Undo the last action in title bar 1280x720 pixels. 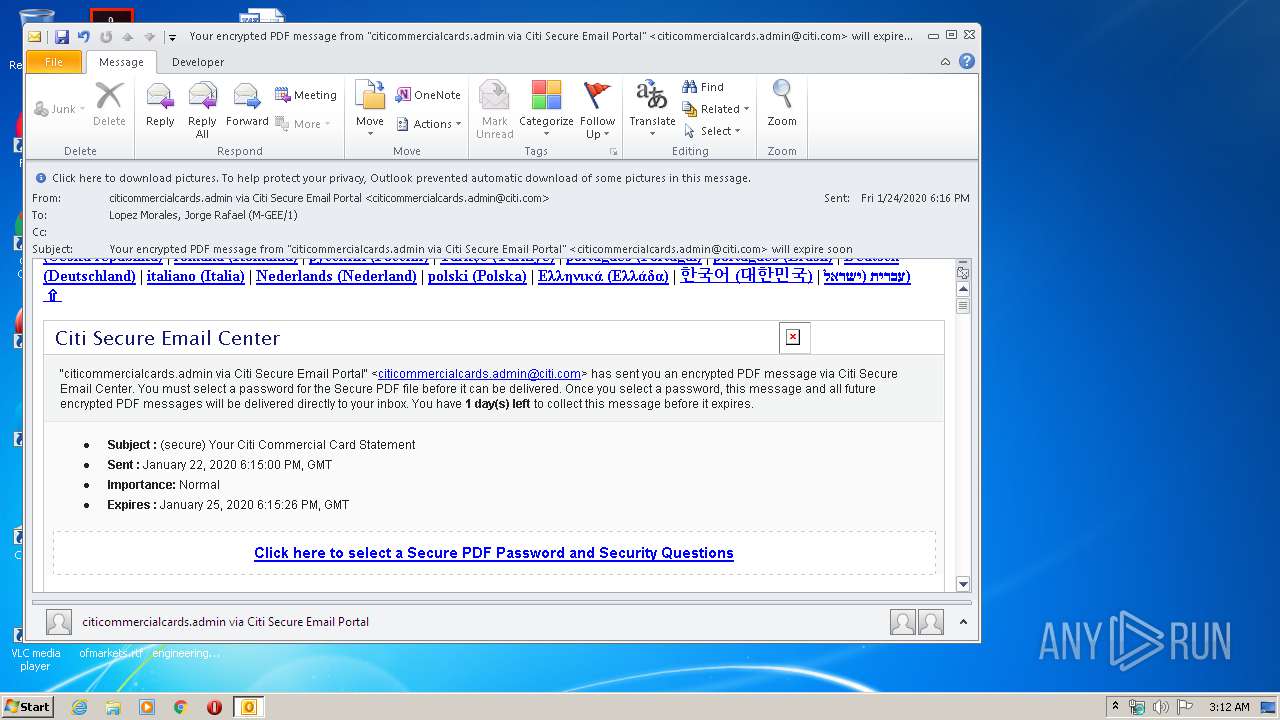(84, 37)
